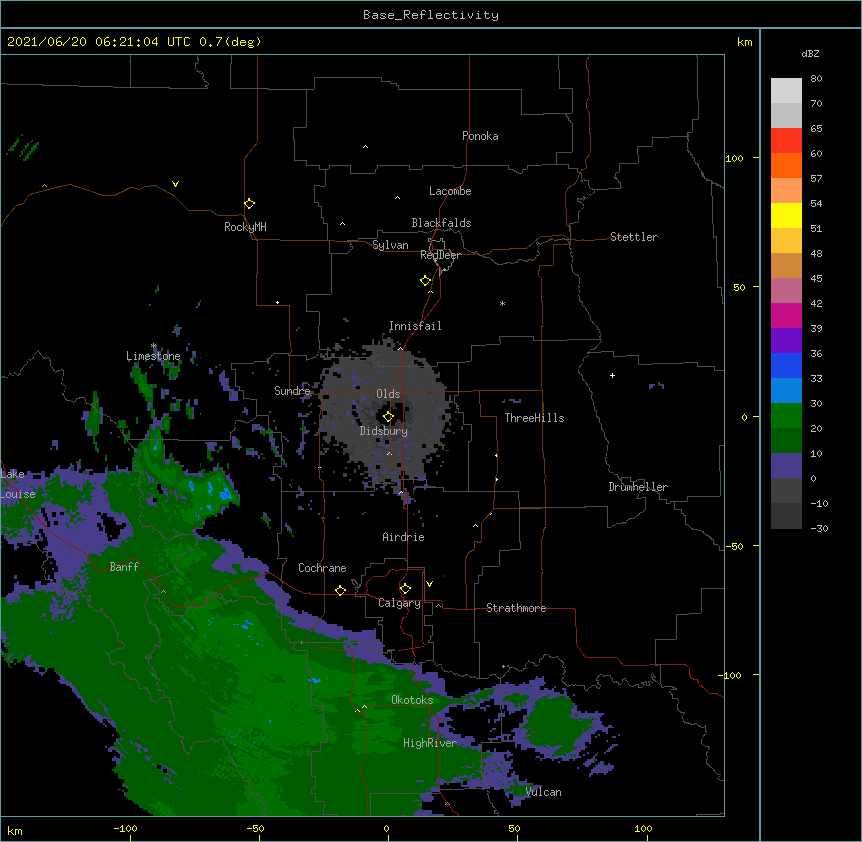The image size is (862, 842).
Task: Click the Vulcan town label
Action: (x=543, y=792)
